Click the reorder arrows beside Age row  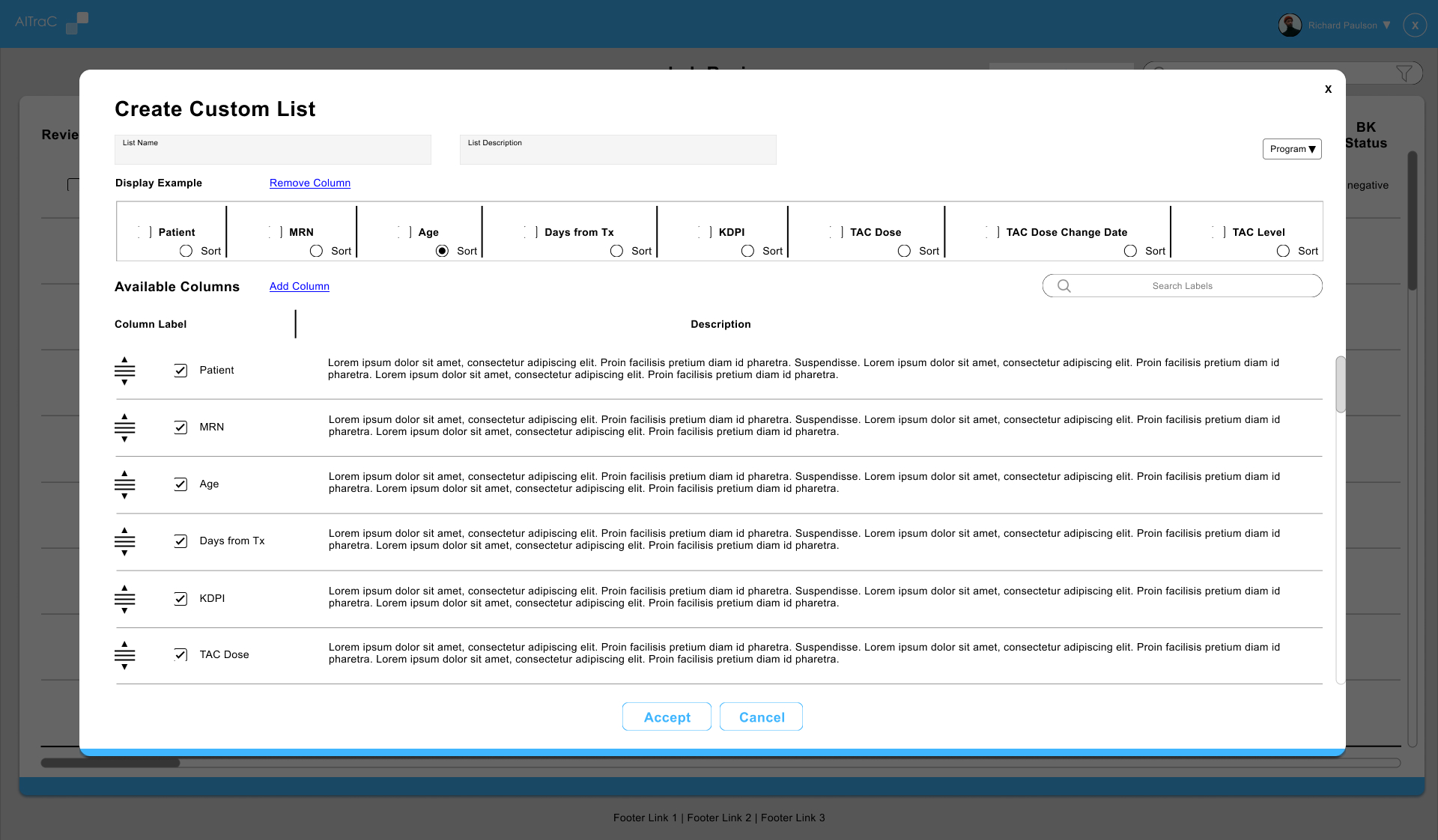(124, 485)
